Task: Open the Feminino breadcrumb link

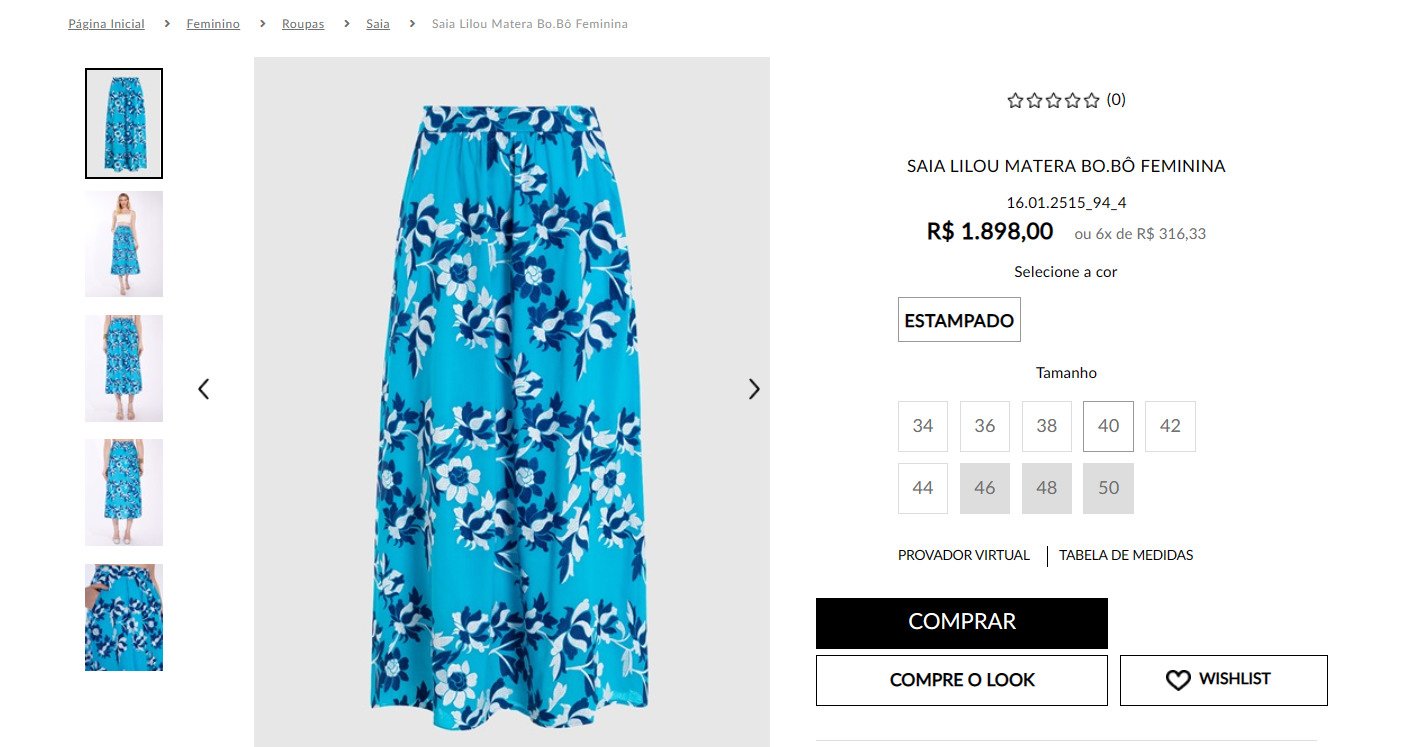Action: click(x=213, y=24)
